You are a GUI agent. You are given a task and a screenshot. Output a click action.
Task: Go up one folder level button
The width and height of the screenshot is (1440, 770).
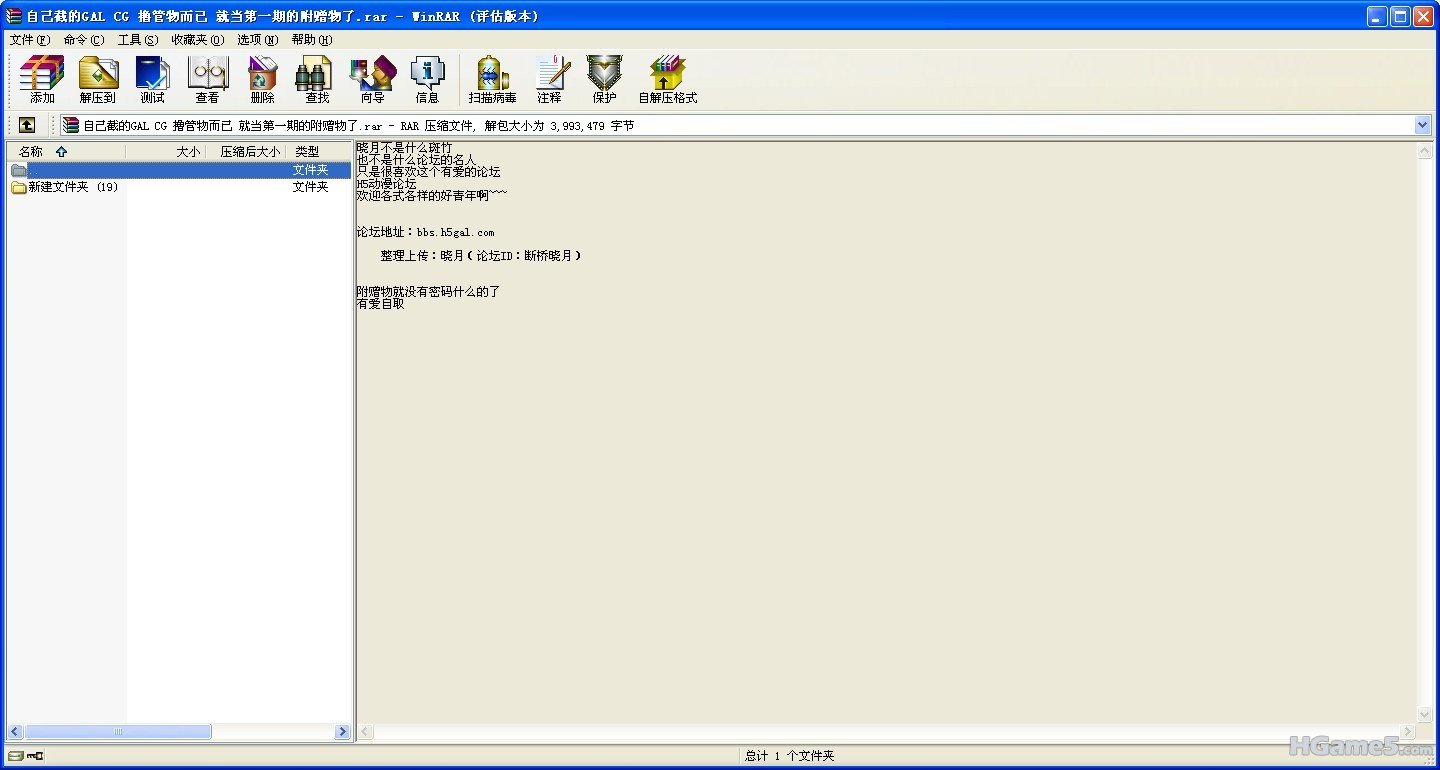(x=27, y=125)
